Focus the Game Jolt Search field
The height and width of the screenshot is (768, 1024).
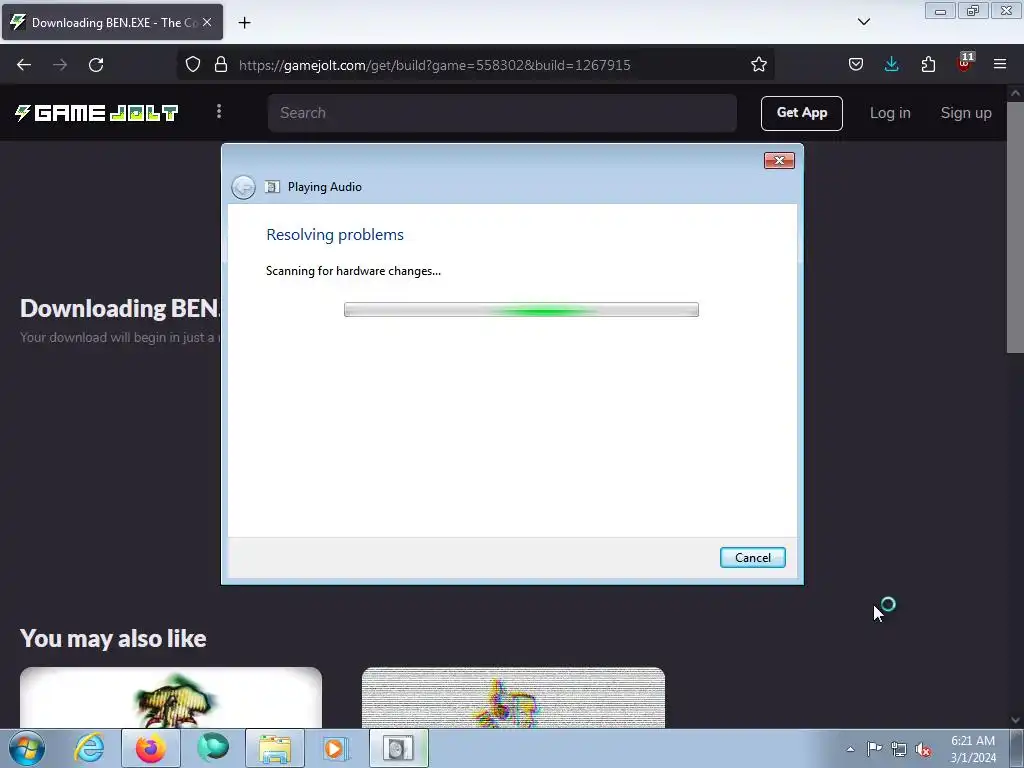point(502,113)
